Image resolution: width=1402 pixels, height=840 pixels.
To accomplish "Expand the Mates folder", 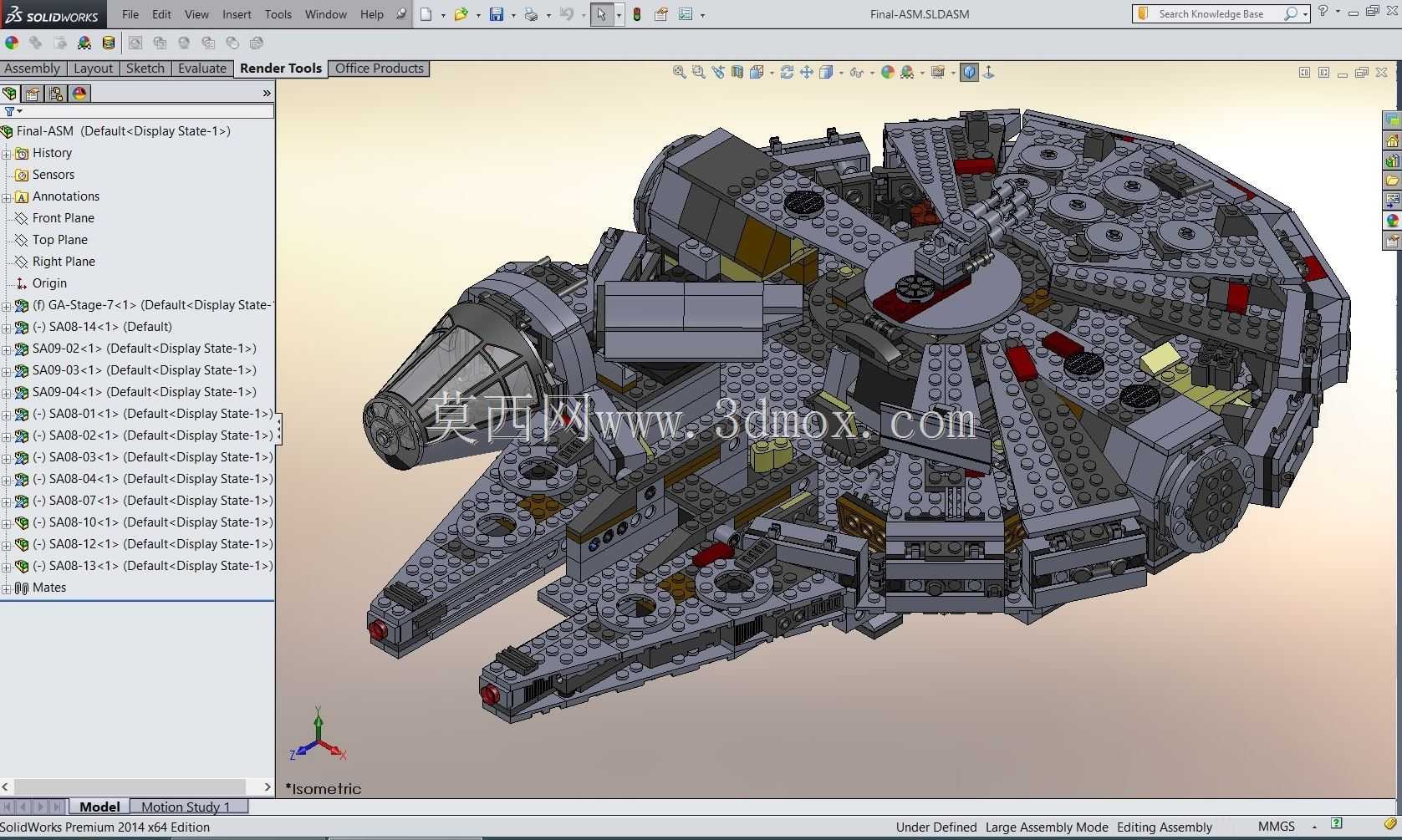I will (x=7, y=588).
